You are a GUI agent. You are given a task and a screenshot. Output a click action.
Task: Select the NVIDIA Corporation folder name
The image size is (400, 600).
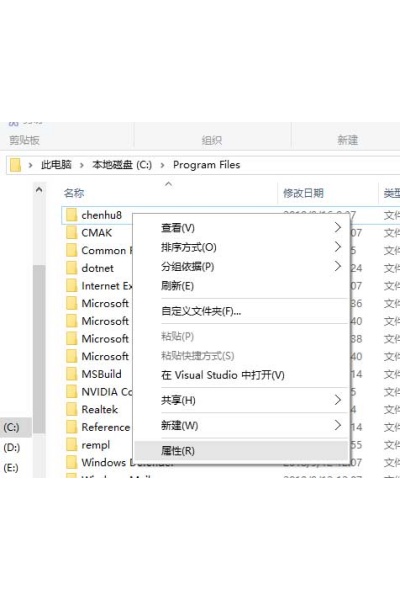tap(107, 392)
